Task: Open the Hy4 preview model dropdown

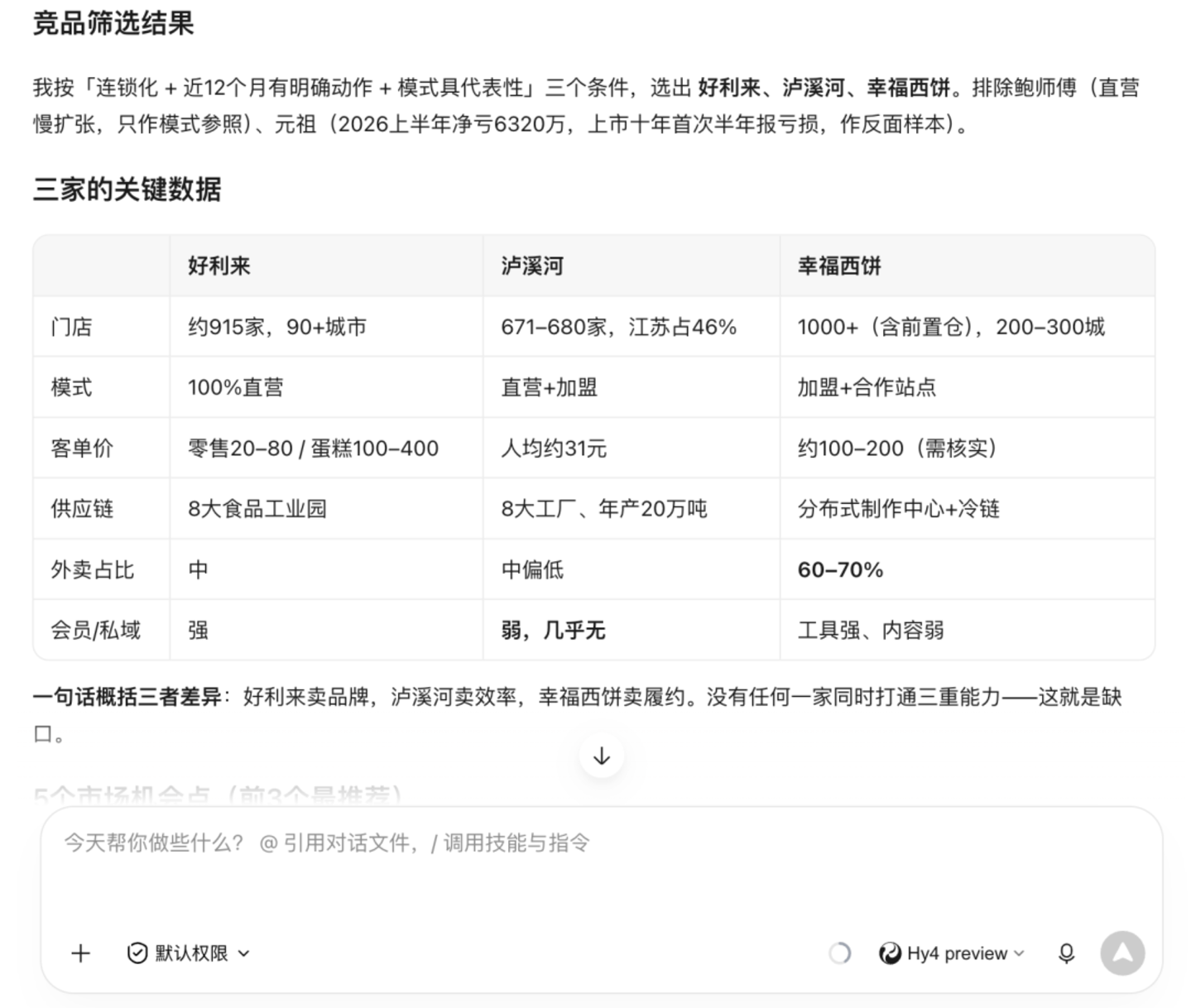Action: tap(952, 953)
